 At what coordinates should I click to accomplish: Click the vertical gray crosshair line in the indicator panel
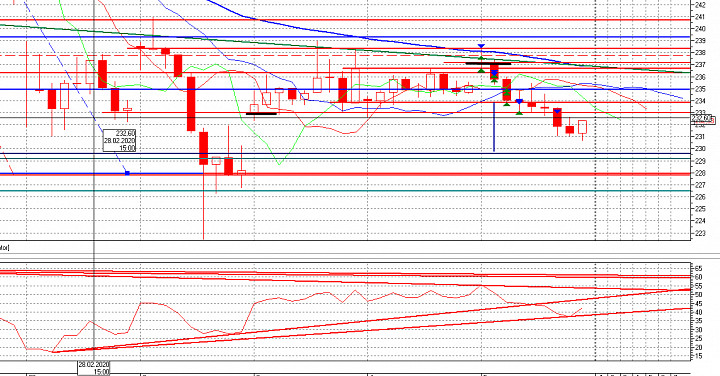pyautogui.click(x=94, y=312)
